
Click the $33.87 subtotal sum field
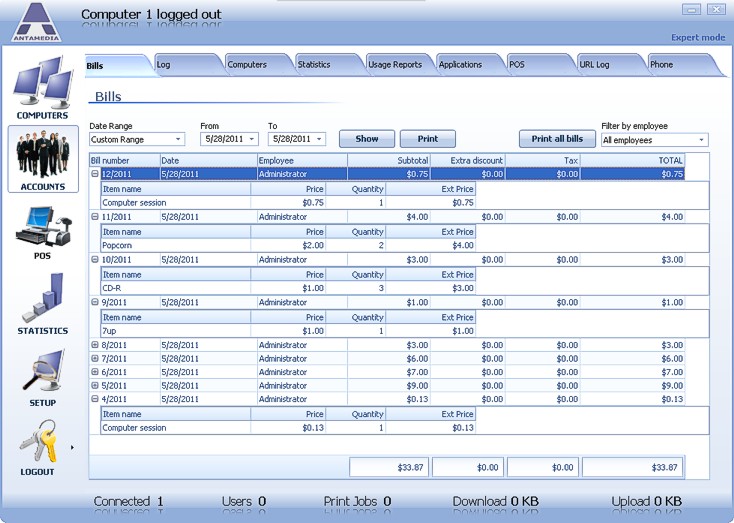[389, 467]
